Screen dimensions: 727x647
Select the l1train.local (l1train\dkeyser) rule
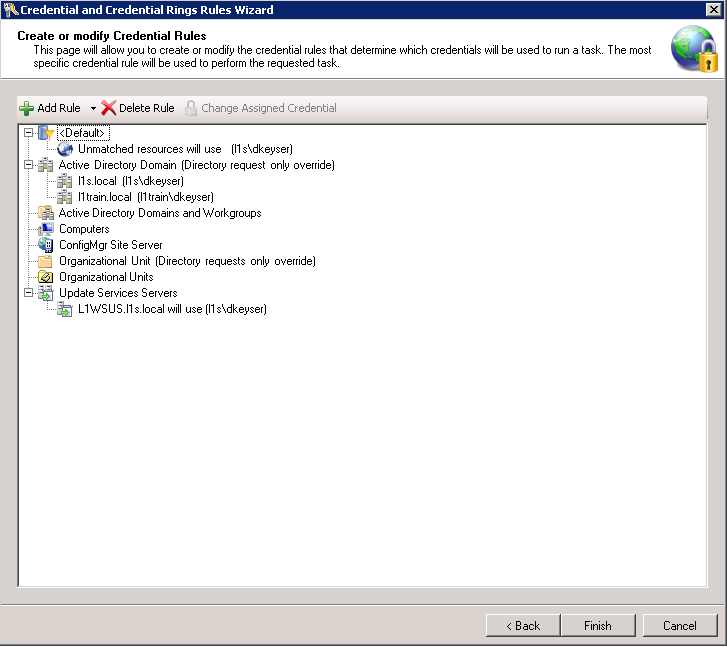pos(146,197)
